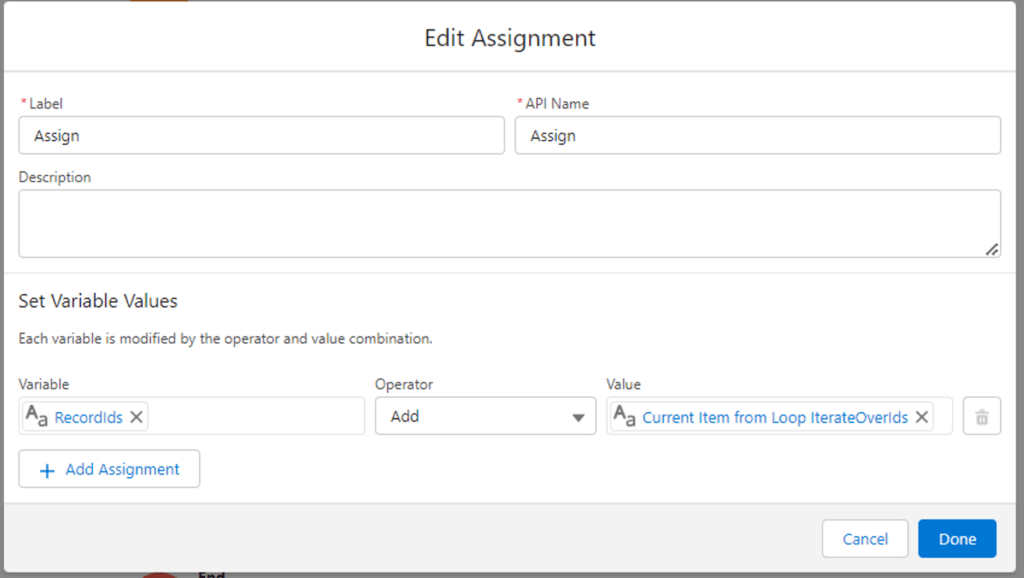Screen dimensions: 1024x578
Task: Click the text type icon in Value field
Action: tap(624, 415)
